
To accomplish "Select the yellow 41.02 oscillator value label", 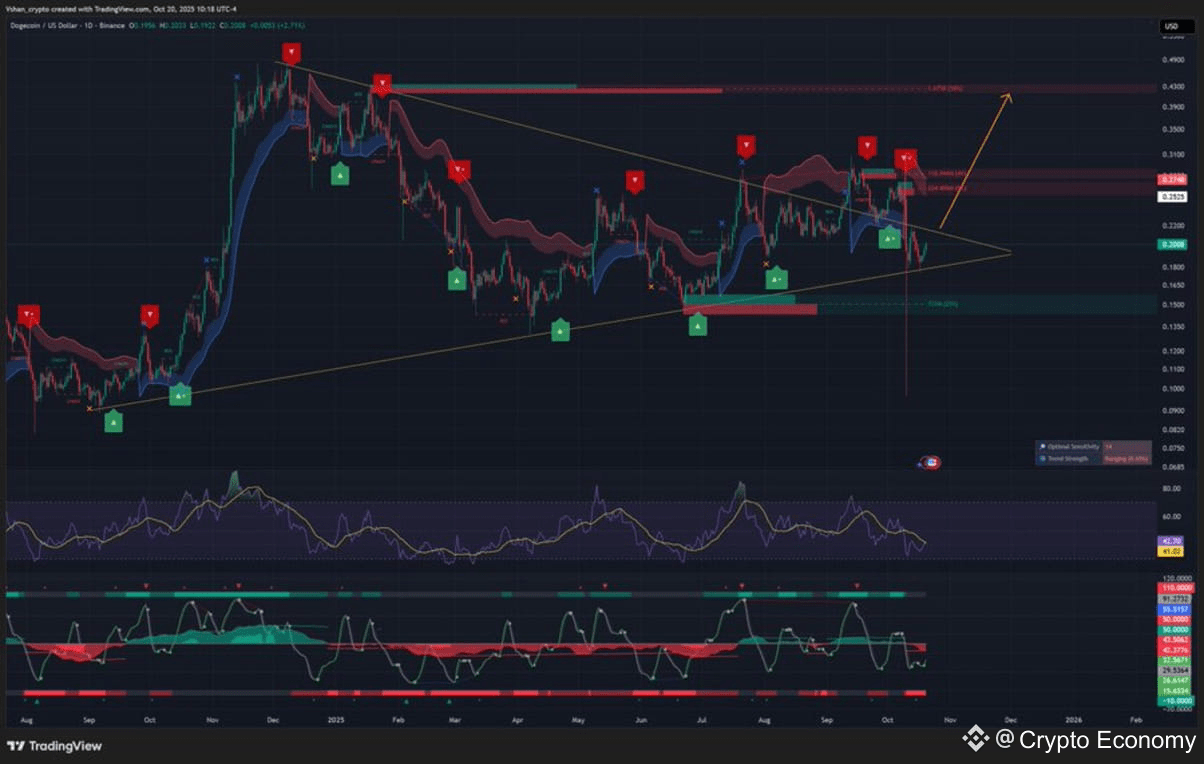I will [1168, 550].
